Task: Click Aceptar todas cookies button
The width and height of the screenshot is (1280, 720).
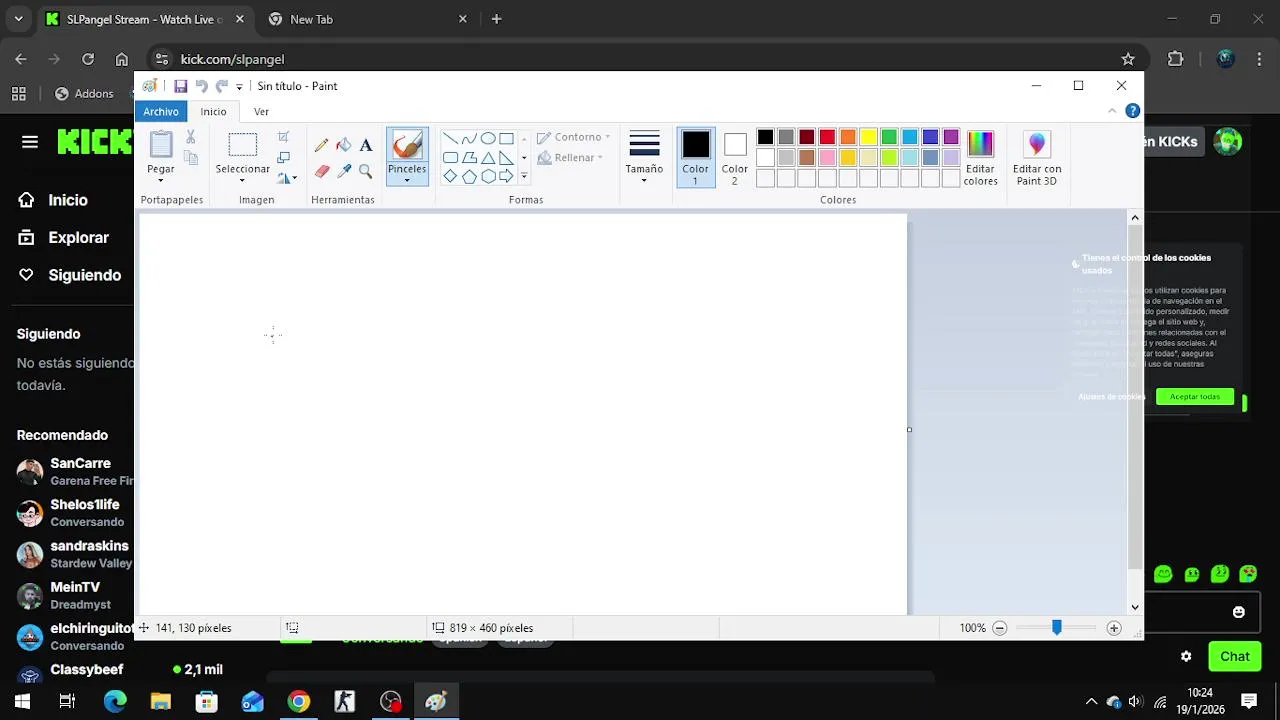Action: coord(1195,397)
